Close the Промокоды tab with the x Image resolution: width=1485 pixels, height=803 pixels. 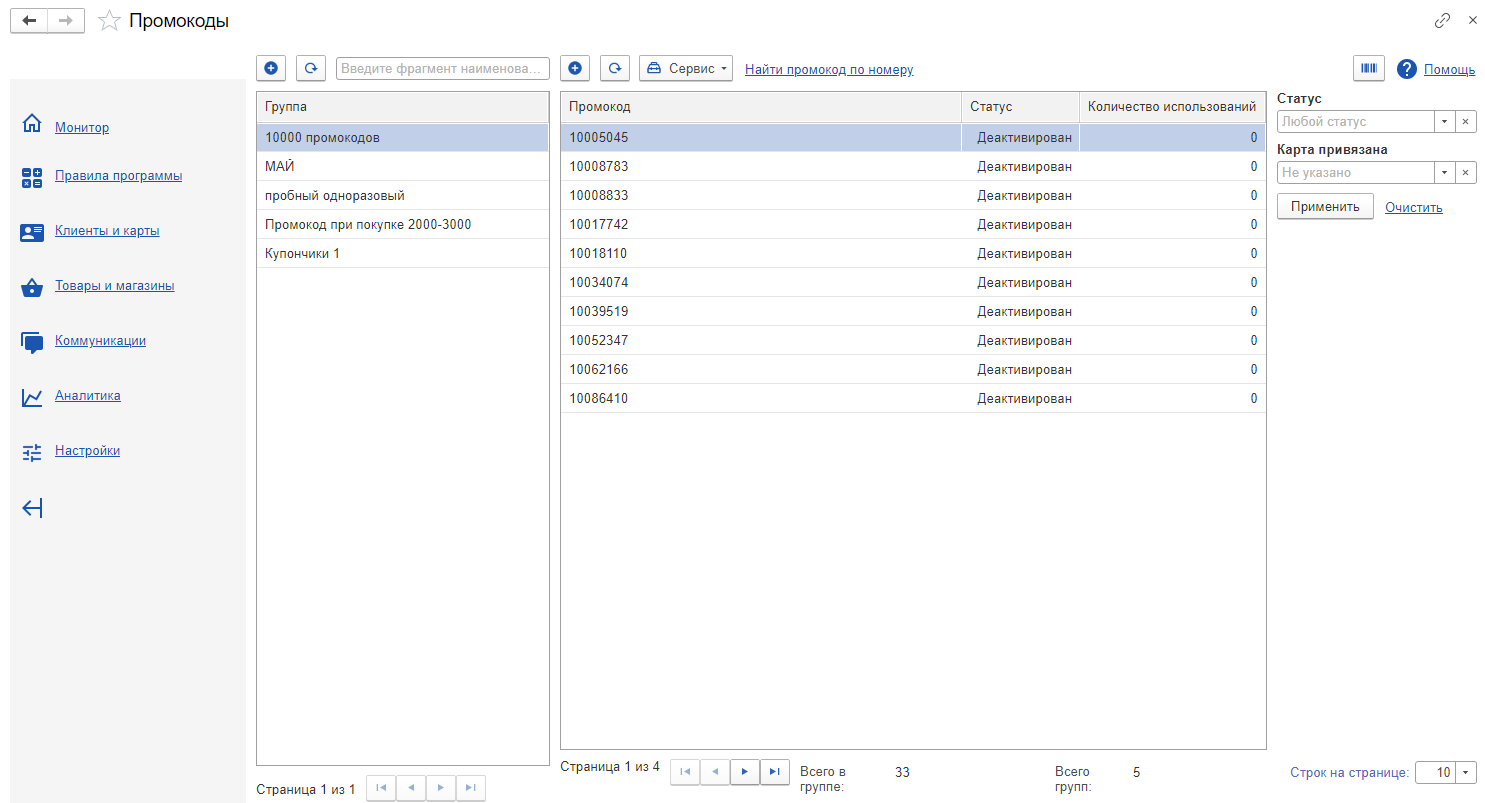1472,20
